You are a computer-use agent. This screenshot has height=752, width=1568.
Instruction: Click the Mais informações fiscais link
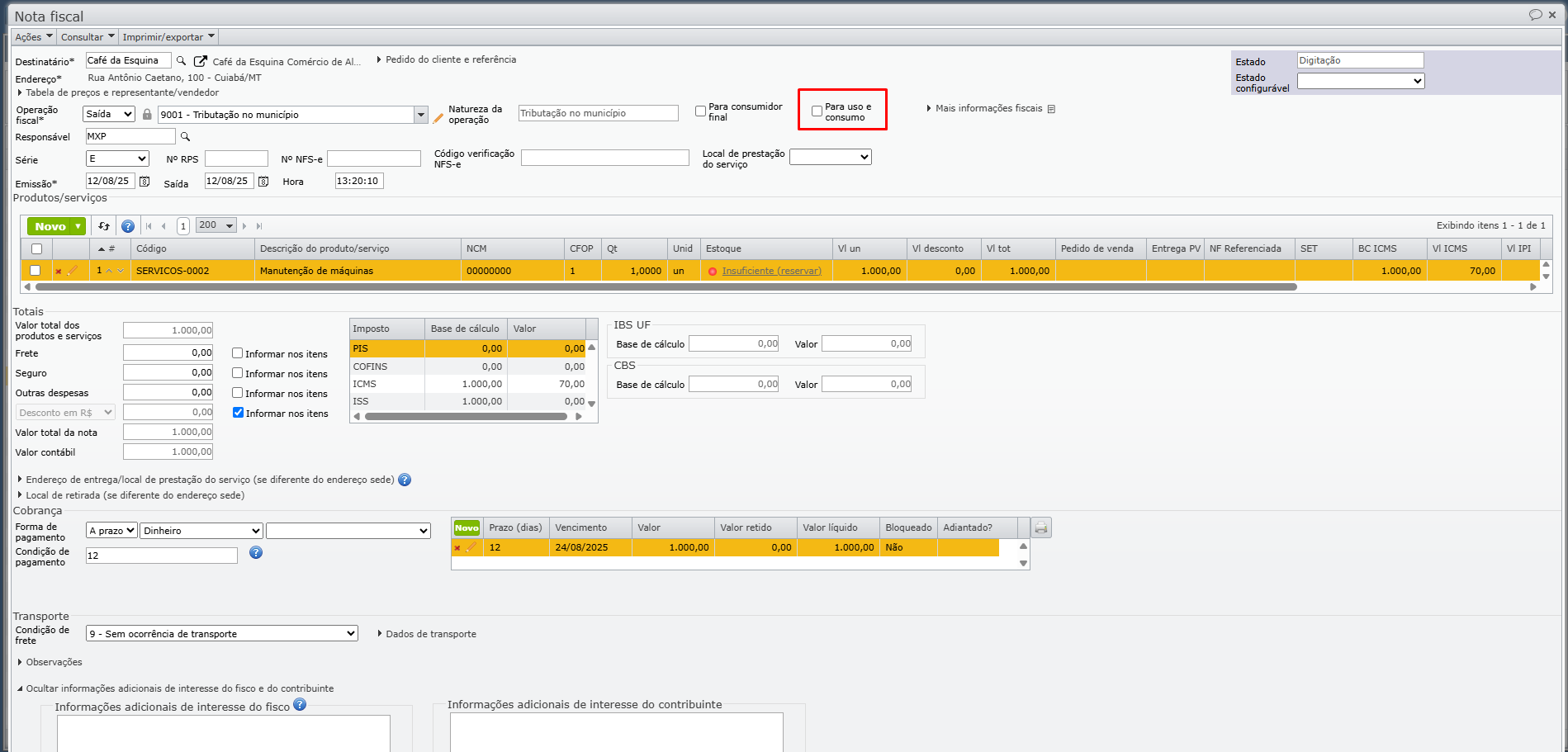click(x=989, y=108)
